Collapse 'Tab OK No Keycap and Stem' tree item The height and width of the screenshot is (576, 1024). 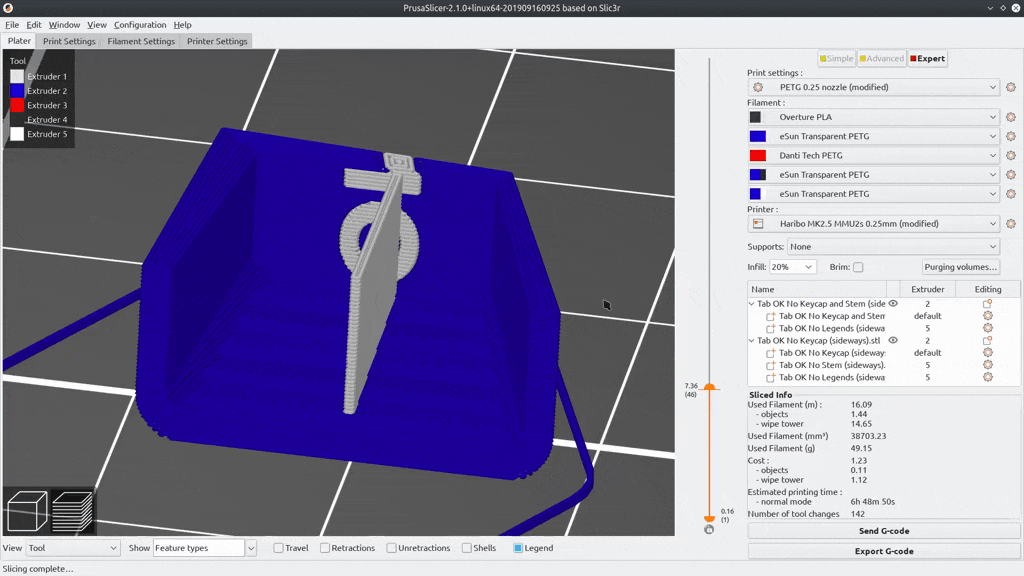tap(752, 304)
